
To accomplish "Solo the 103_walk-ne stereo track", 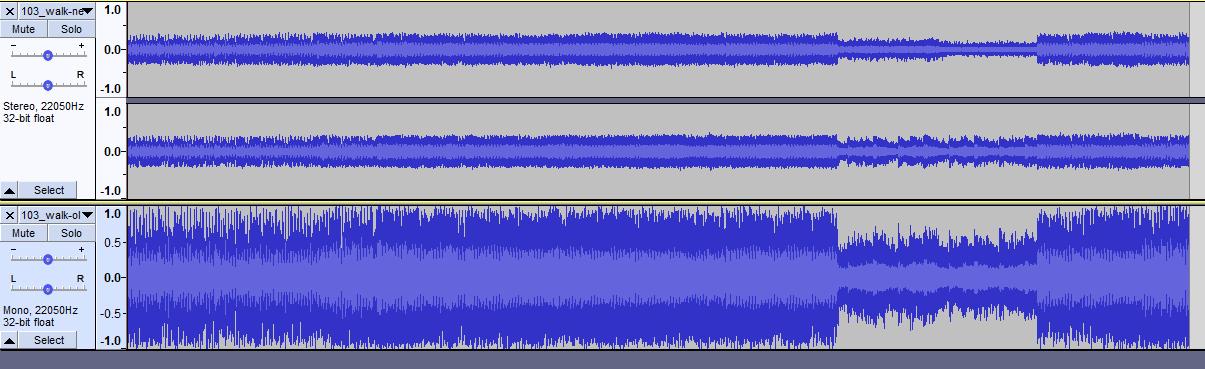I will 71,29.
